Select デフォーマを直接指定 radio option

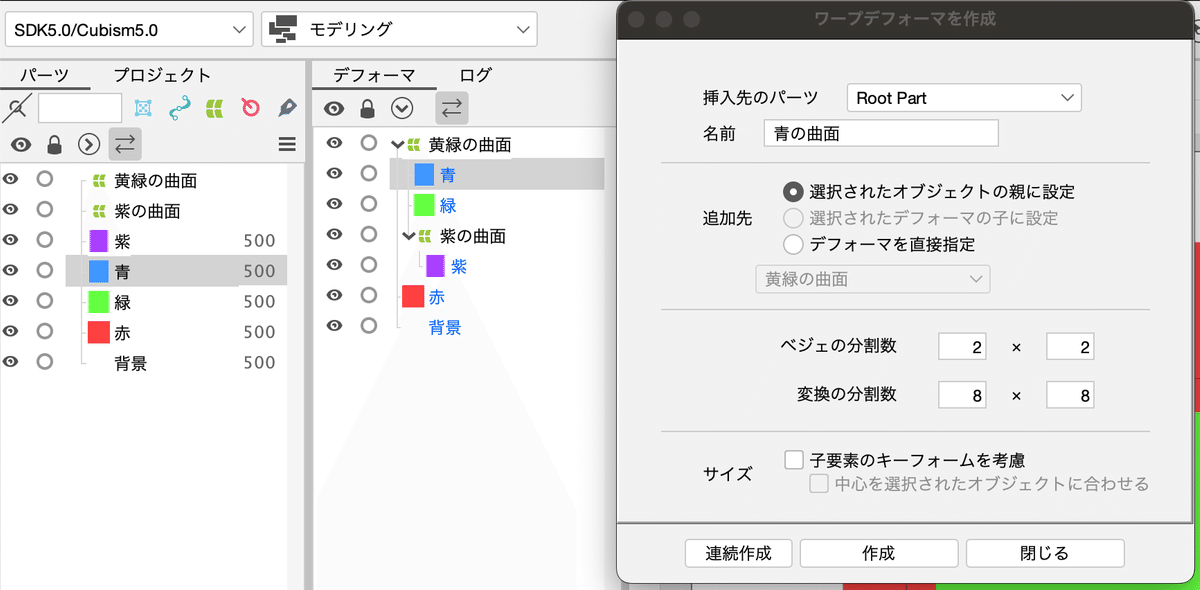793,244
